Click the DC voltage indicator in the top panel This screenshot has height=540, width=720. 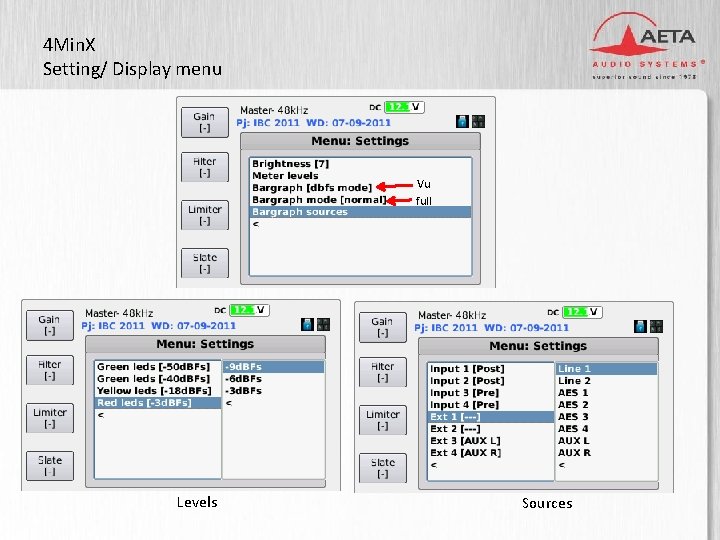point(404,107)
